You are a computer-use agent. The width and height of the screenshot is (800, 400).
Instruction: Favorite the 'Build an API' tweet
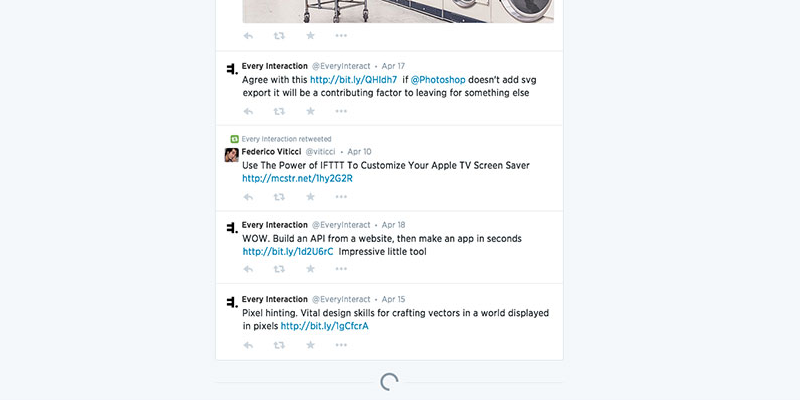click(x=310, y=270)
